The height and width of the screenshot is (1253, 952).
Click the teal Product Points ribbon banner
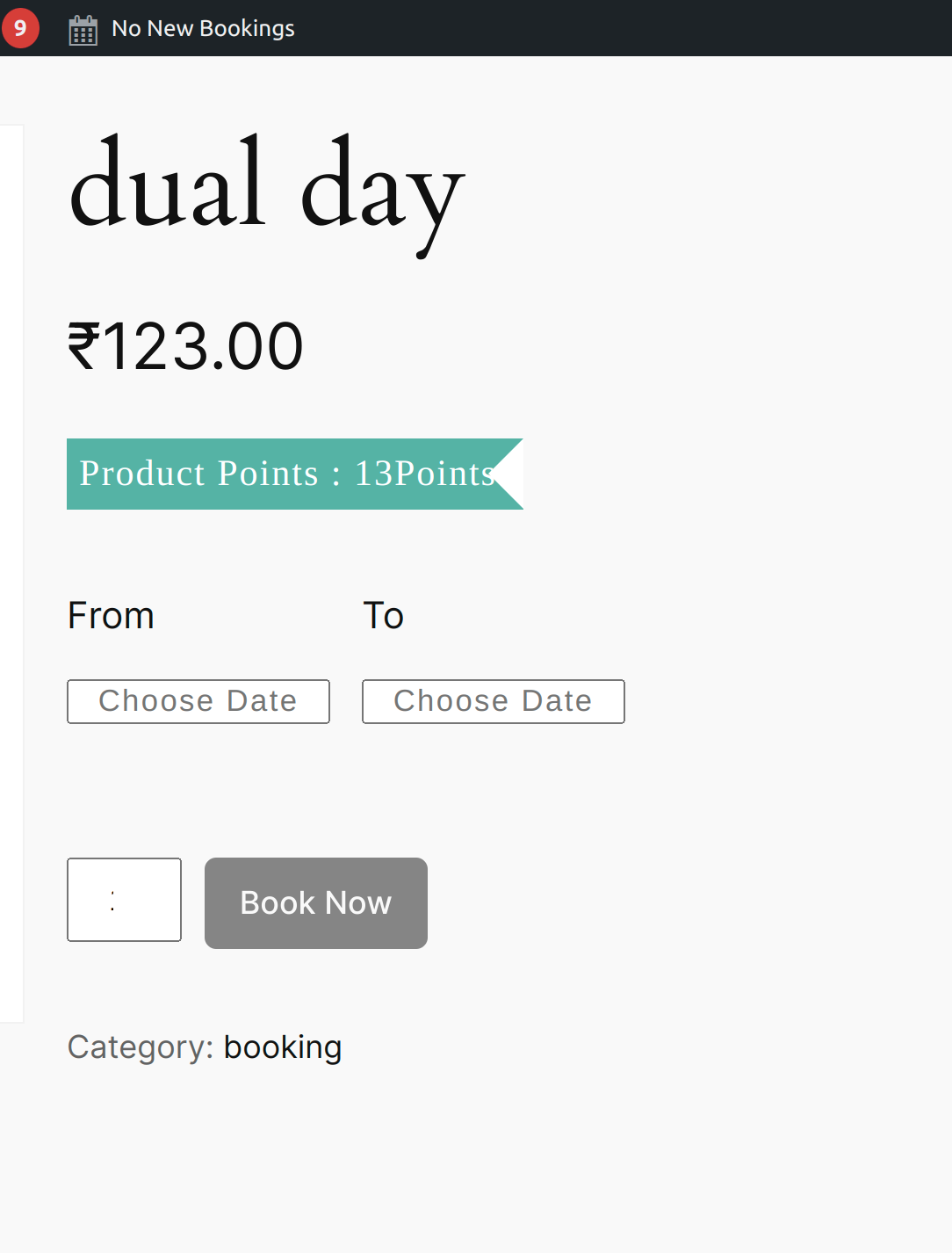[295, 474]
